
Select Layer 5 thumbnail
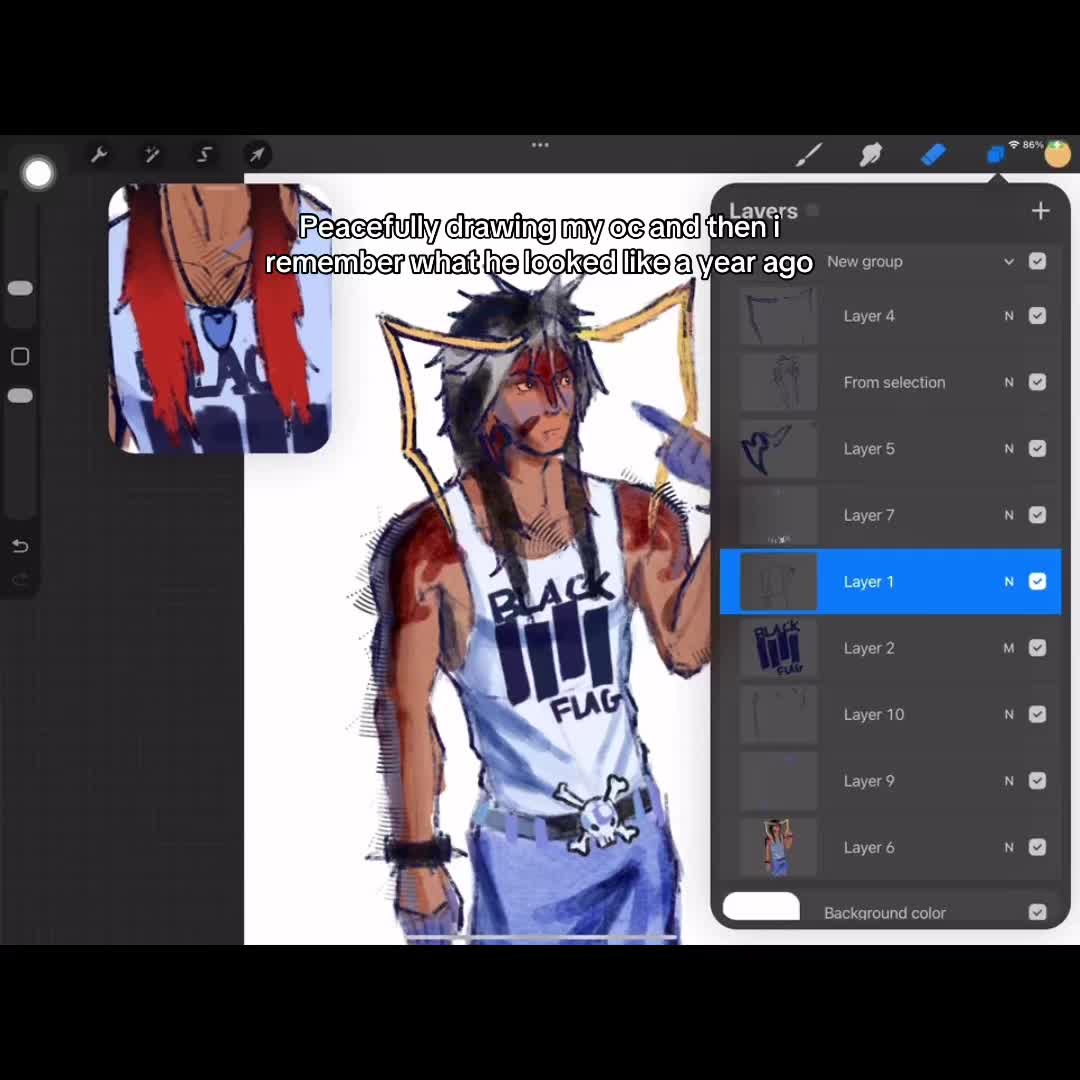coord(778,449)
